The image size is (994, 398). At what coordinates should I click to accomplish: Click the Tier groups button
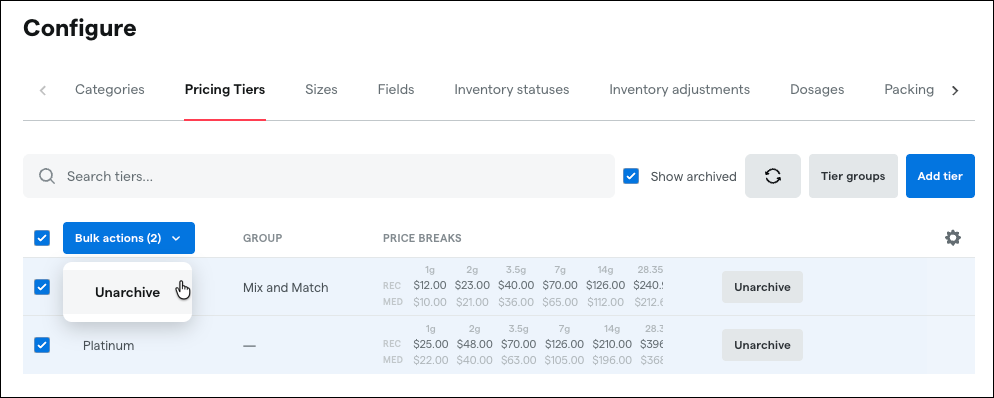[x=853, y=176]
